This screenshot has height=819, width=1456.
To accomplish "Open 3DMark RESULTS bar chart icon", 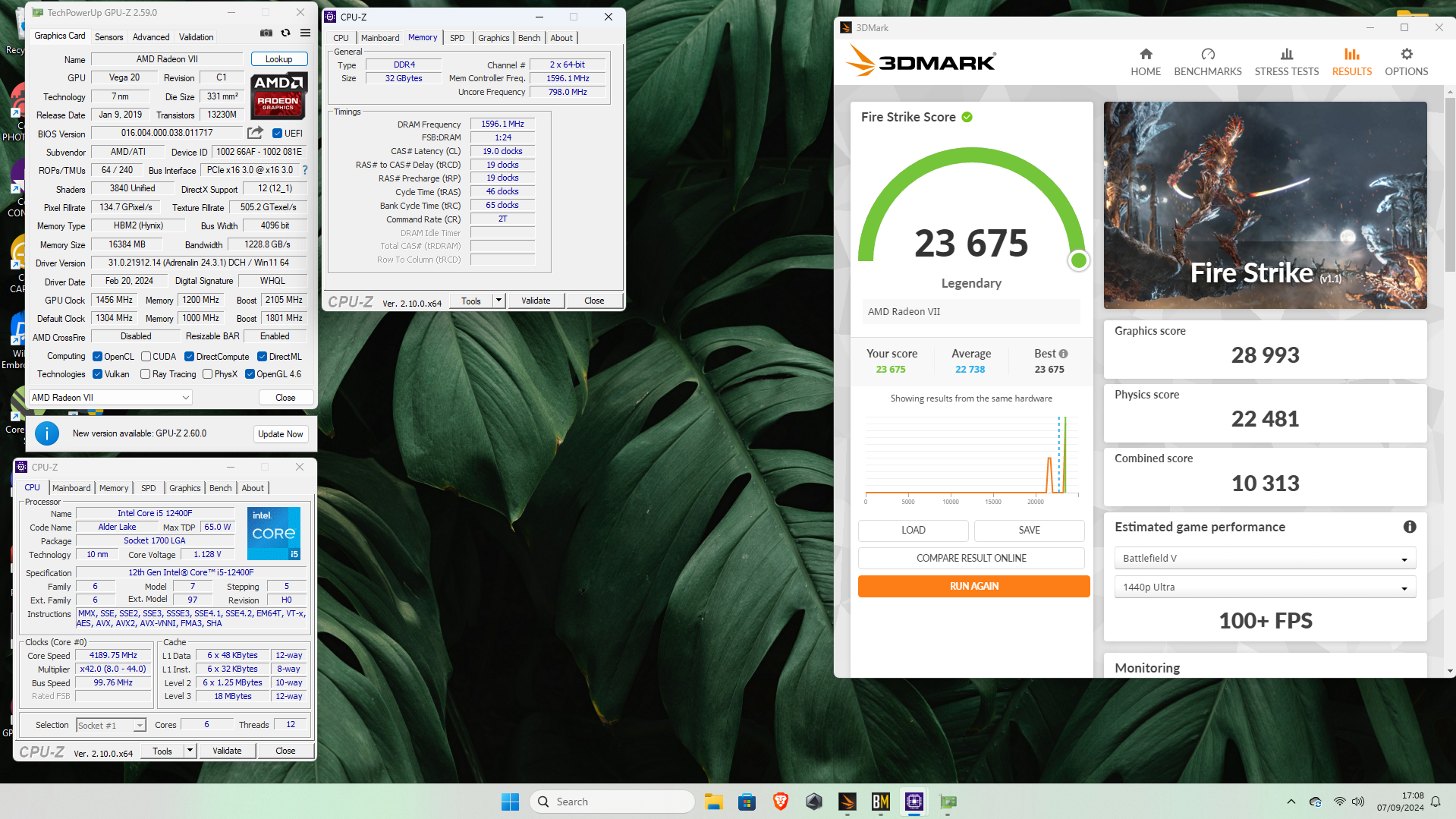I will coord(1352,54).
